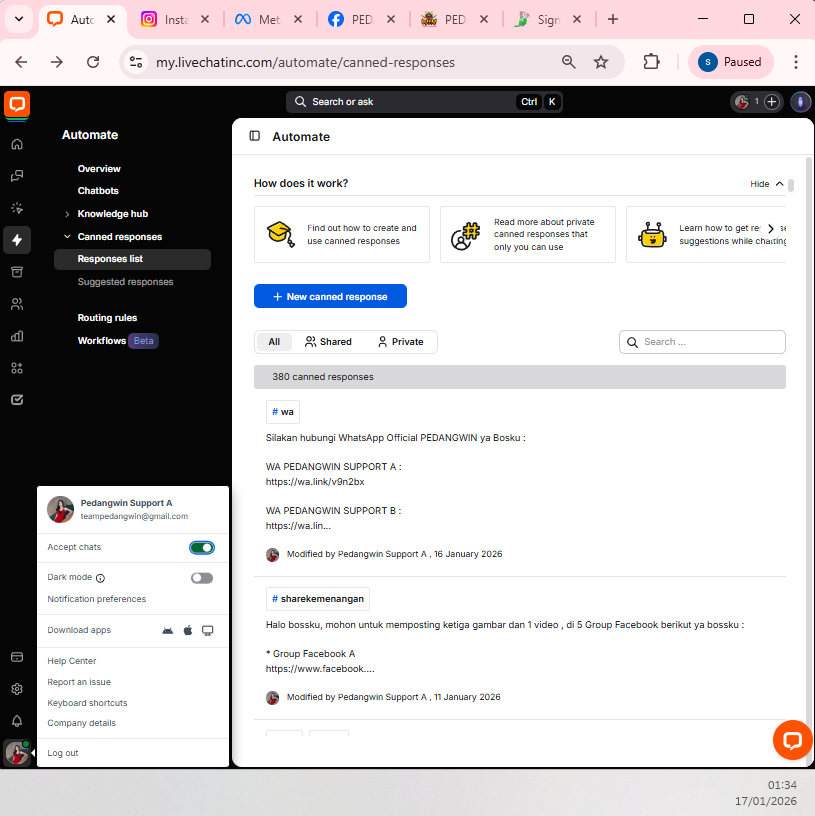Open Chats icon in left sidebar
Viewport: 815px width, 816px height.
click(17, 176)
